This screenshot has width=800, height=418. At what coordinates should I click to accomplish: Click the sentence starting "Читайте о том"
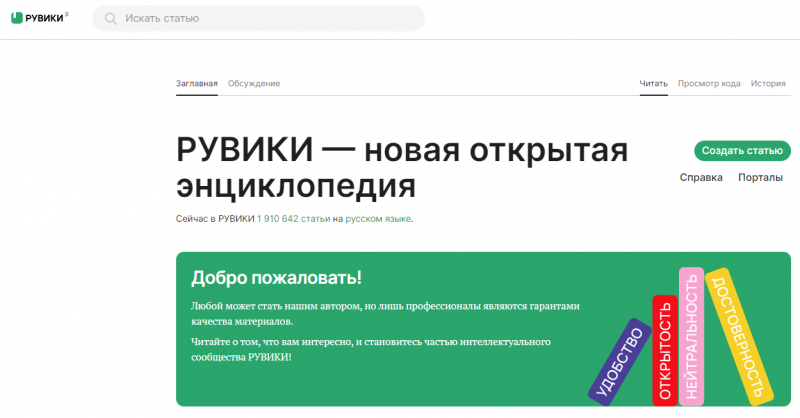click(x=371, y=349)
